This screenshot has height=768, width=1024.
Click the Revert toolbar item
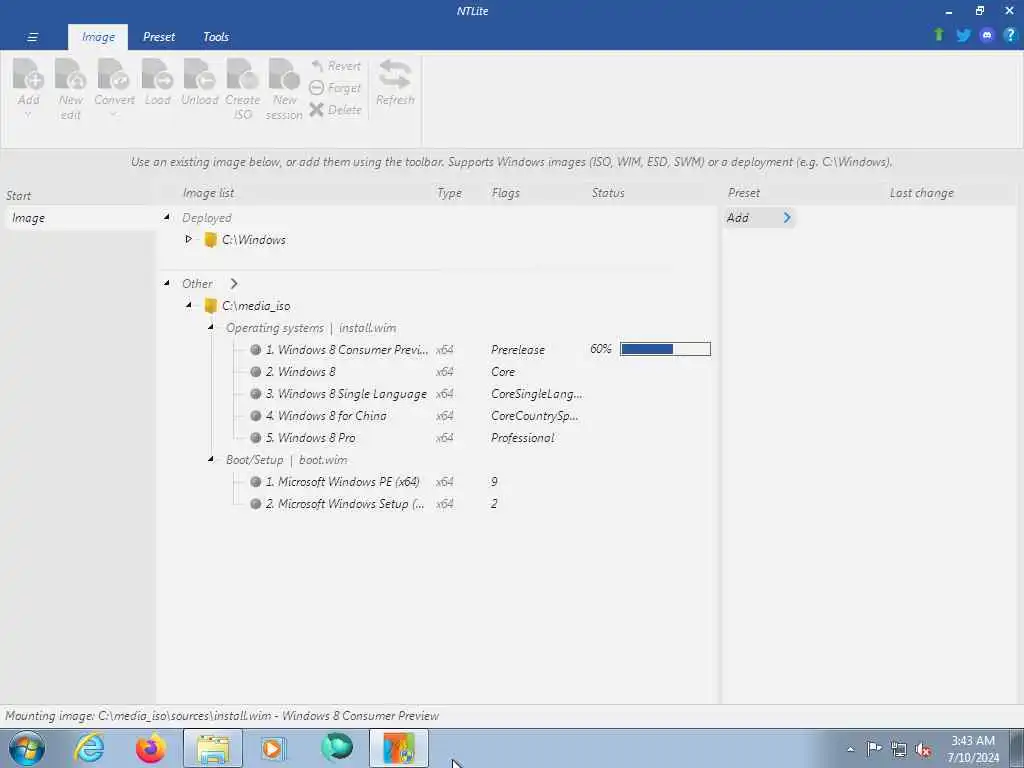[x=336, y=66]
